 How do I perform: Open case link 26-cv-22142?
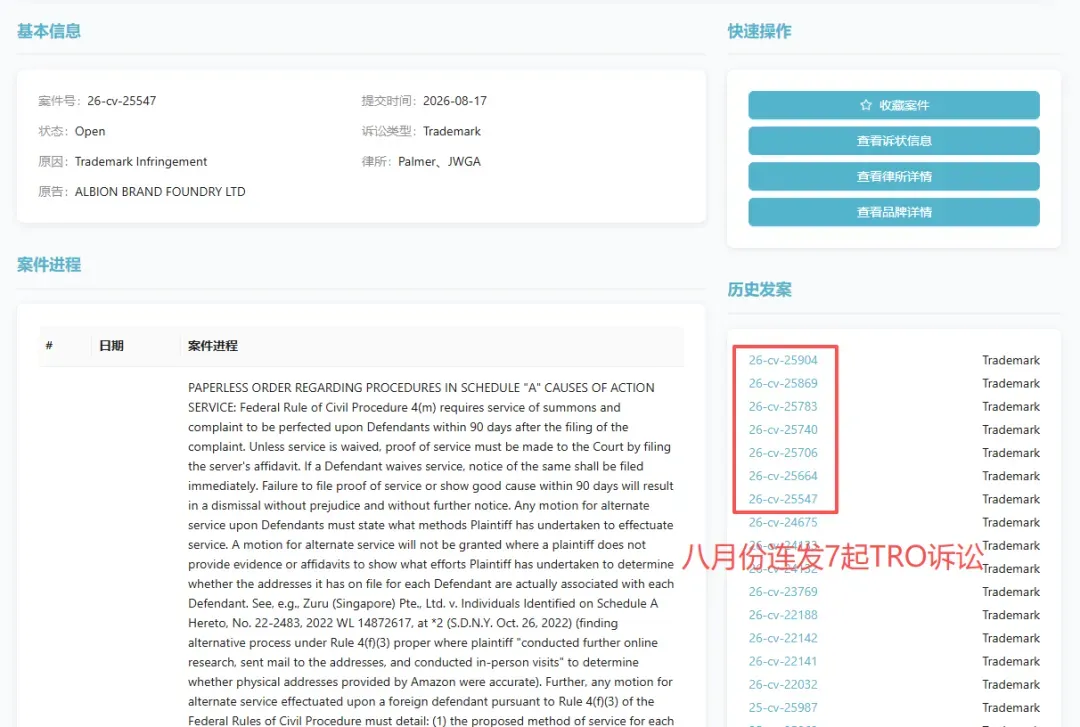(783, 638)
